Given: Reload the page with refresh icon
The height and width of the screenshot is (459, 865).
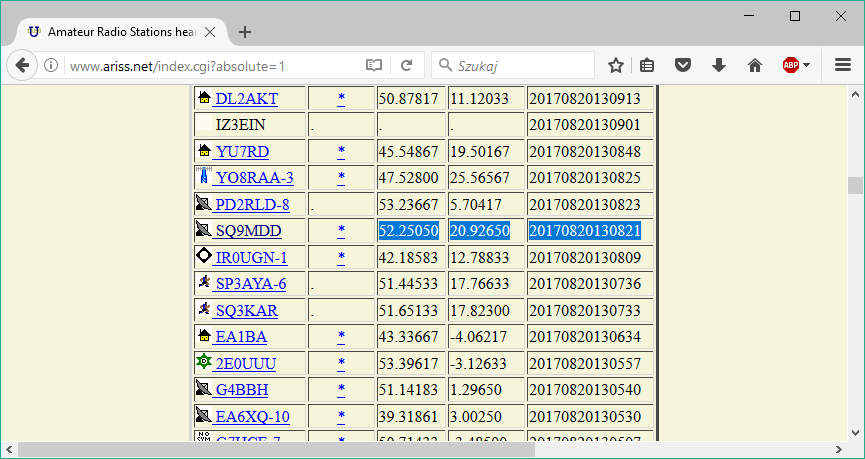Looking at the screenshot, I should pos(406,66).
